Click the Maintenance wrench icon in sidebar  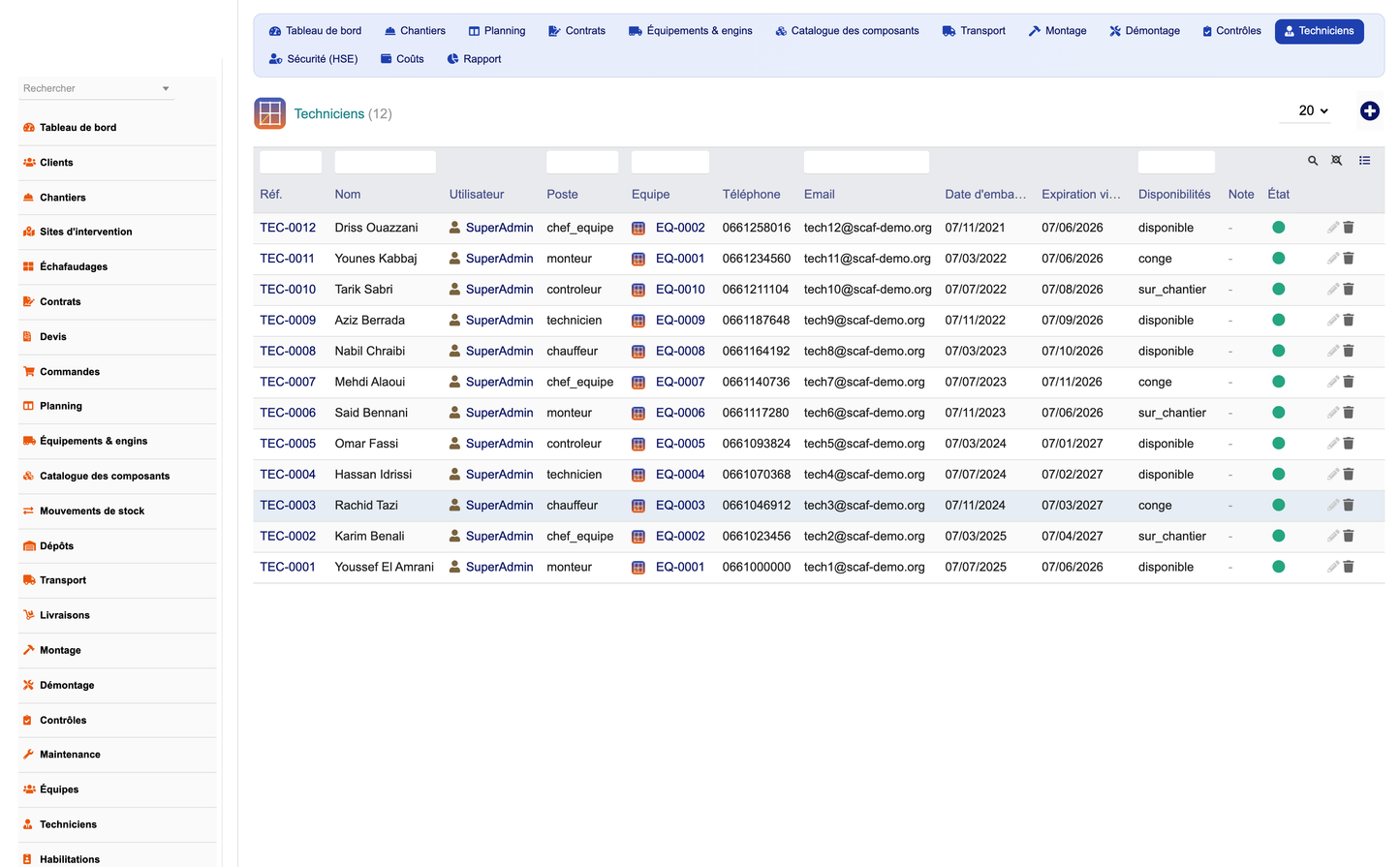click(x=29, y=754)
